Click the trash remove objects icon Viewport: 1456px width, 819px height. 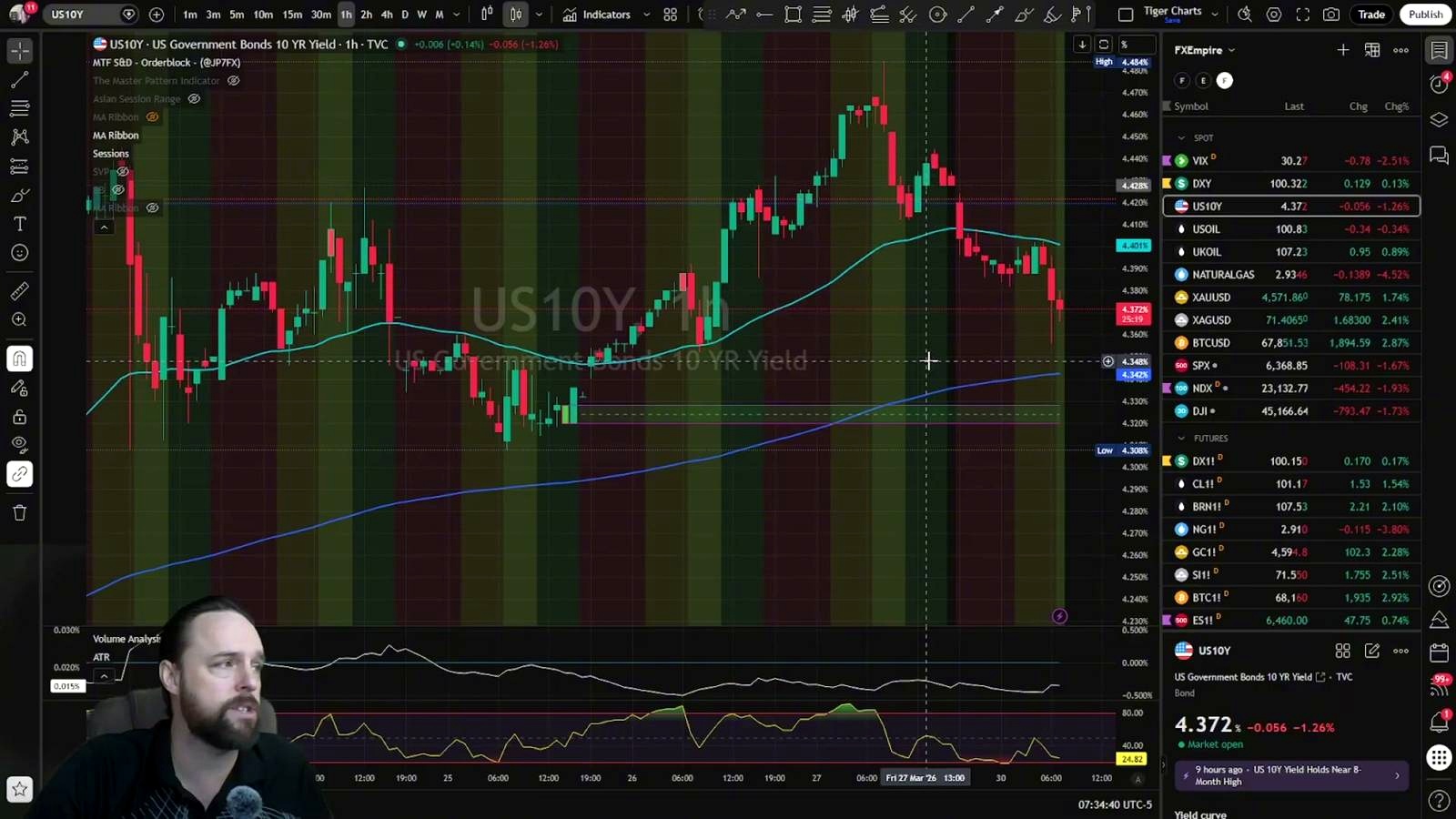click(x=19, y=512)
